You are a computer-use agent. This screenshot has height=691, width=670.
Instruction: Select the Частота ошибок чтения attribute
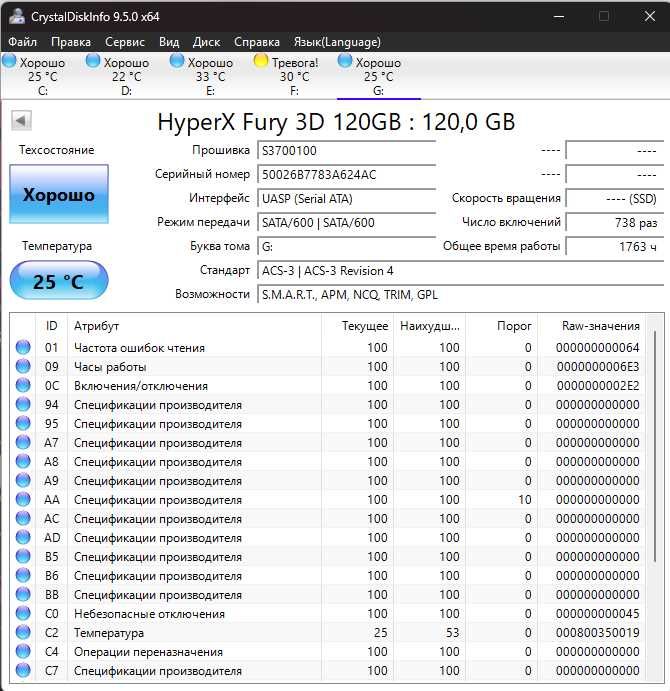click(x=327, y=347)
